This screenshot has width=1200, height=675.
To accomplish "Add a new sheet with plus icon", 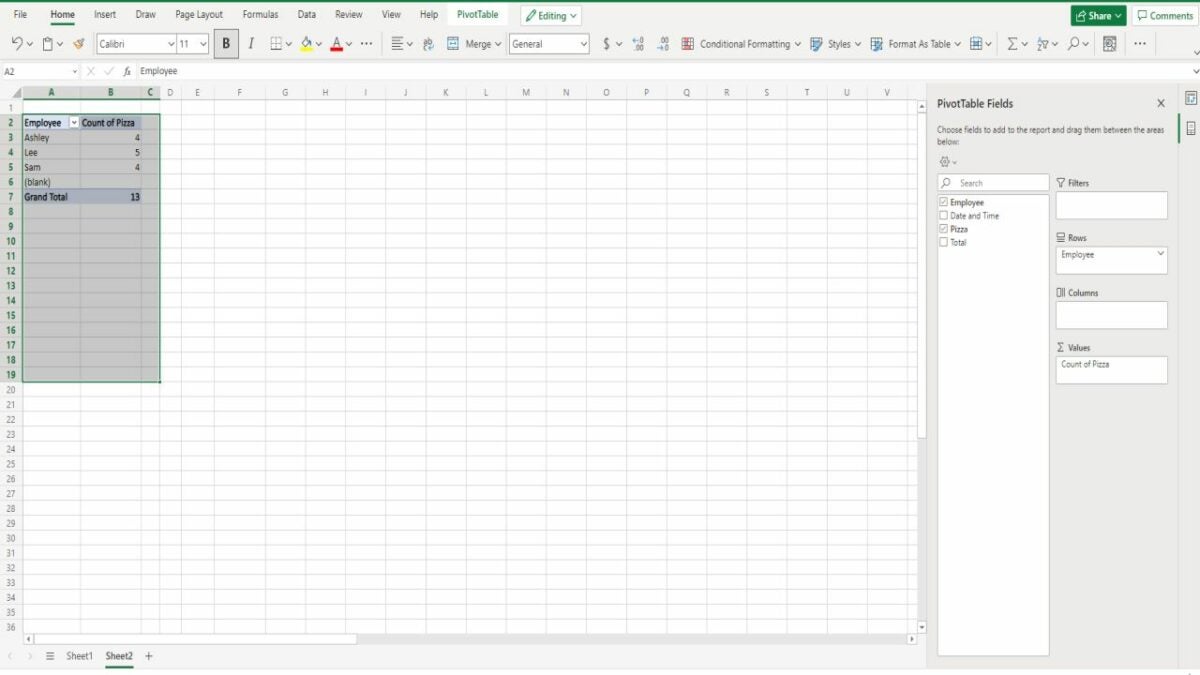I will pos(149,656).
